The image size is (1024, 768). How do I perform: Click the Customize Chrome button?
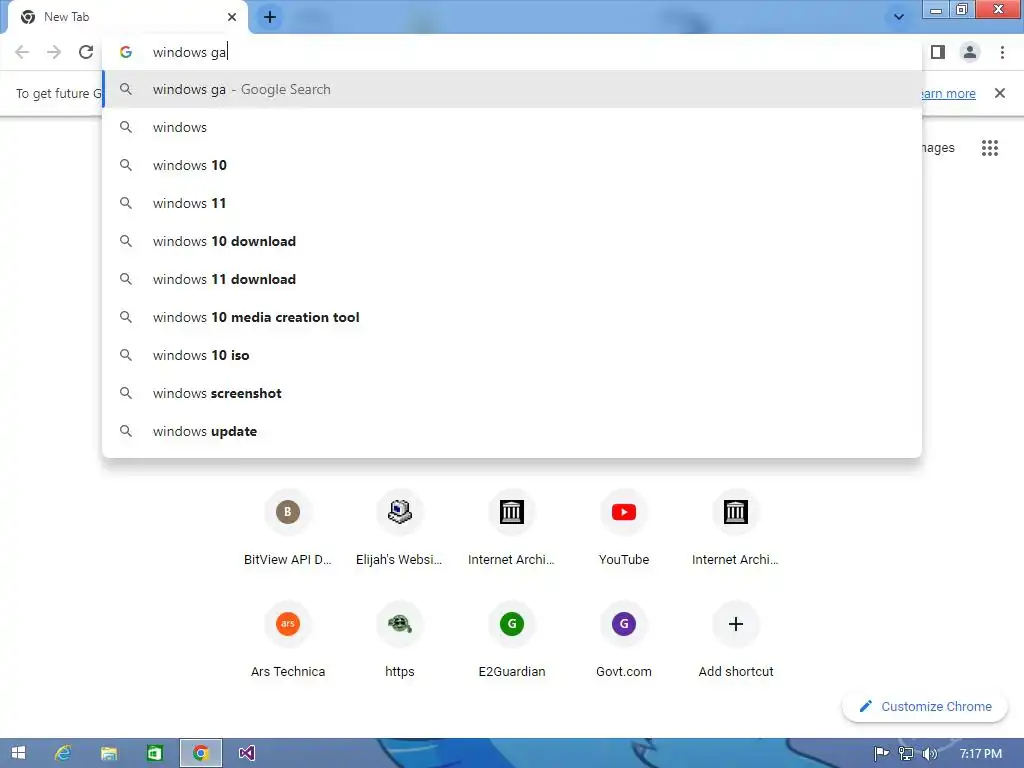(x=925, y=707)
